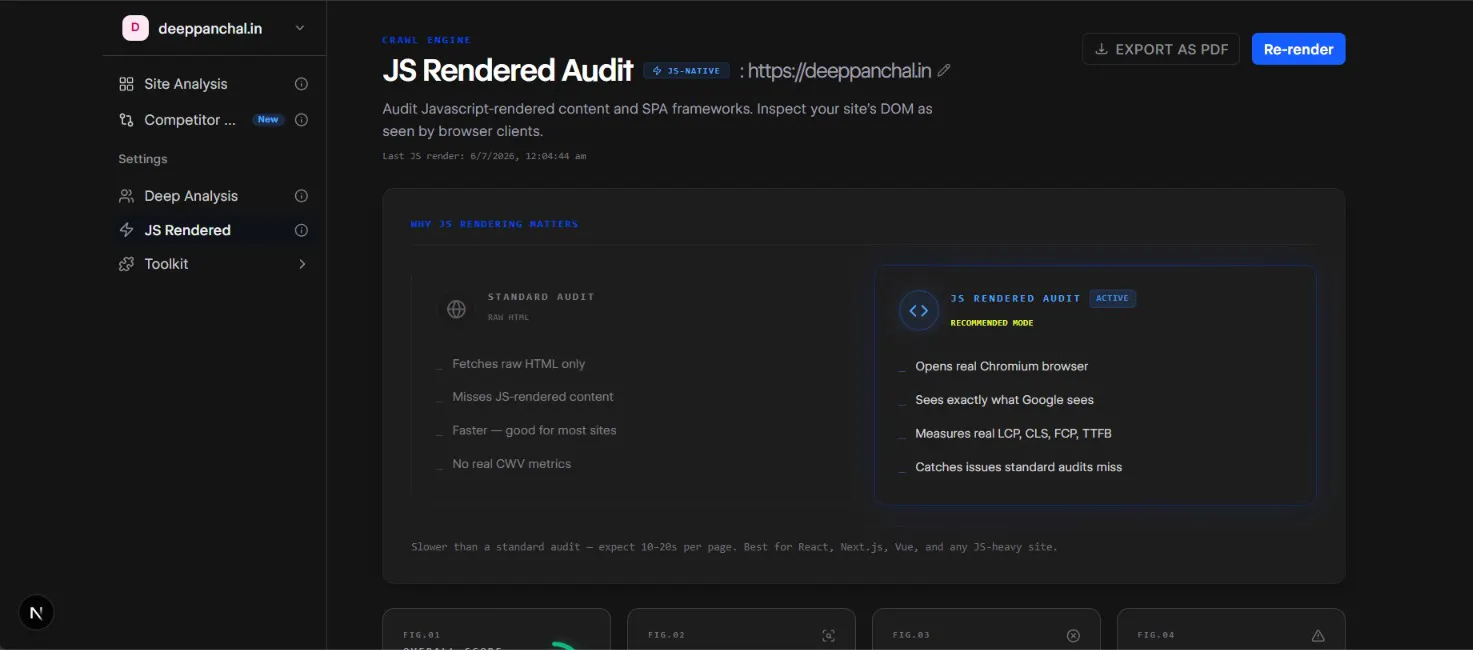Viewport: 1473px width, 650px height.
Task: Click the Deep Analysis people icon
Action: coord(126,196)
